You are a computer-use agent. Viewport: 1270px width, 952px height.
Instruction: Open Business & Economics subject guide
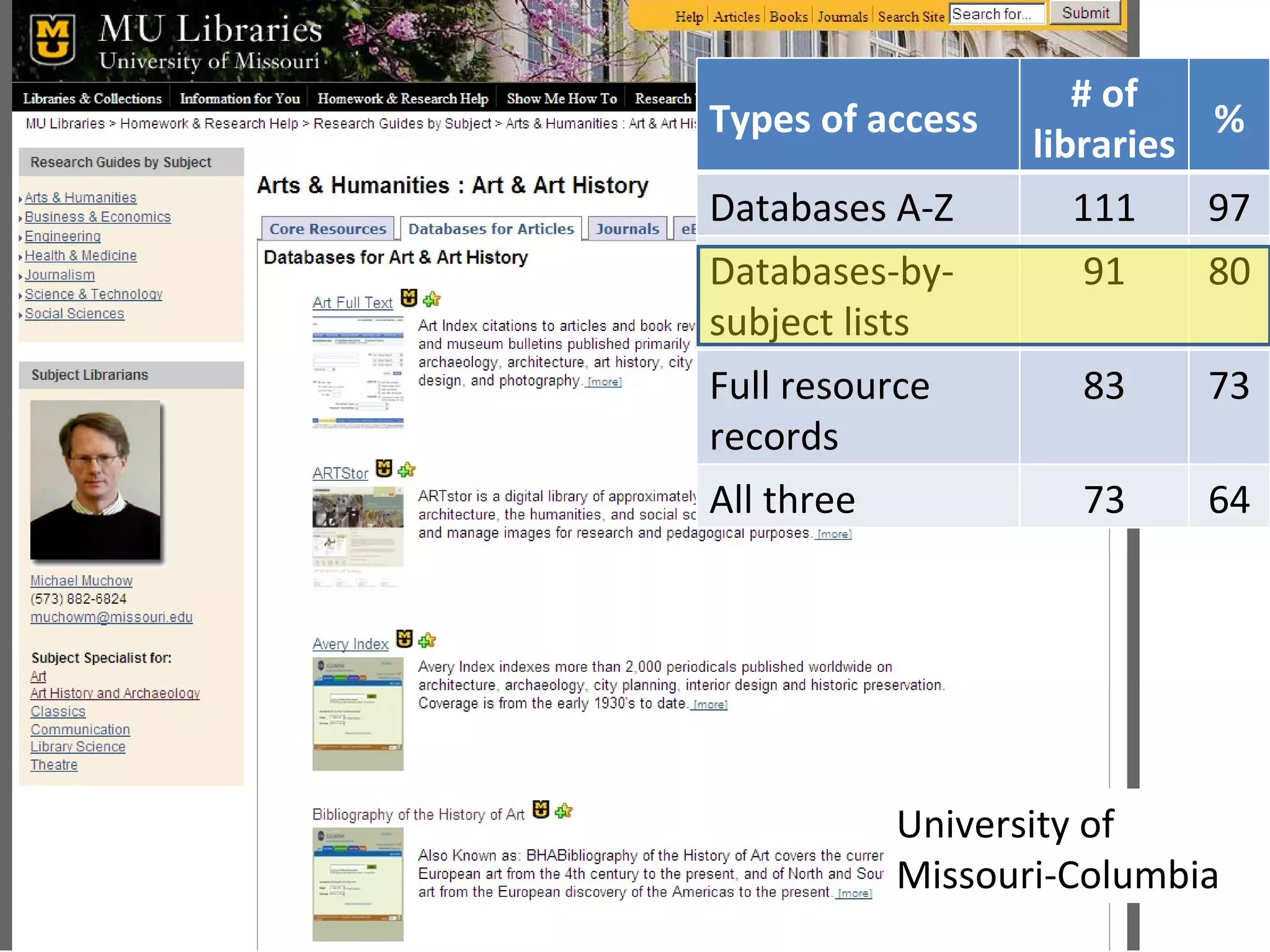point(97,217)
